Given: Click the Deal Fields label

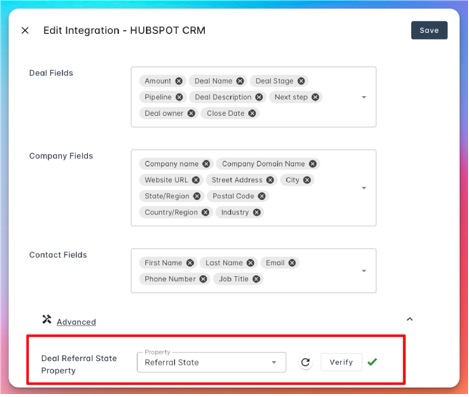Looking at the screenshot, I should 51,73.
